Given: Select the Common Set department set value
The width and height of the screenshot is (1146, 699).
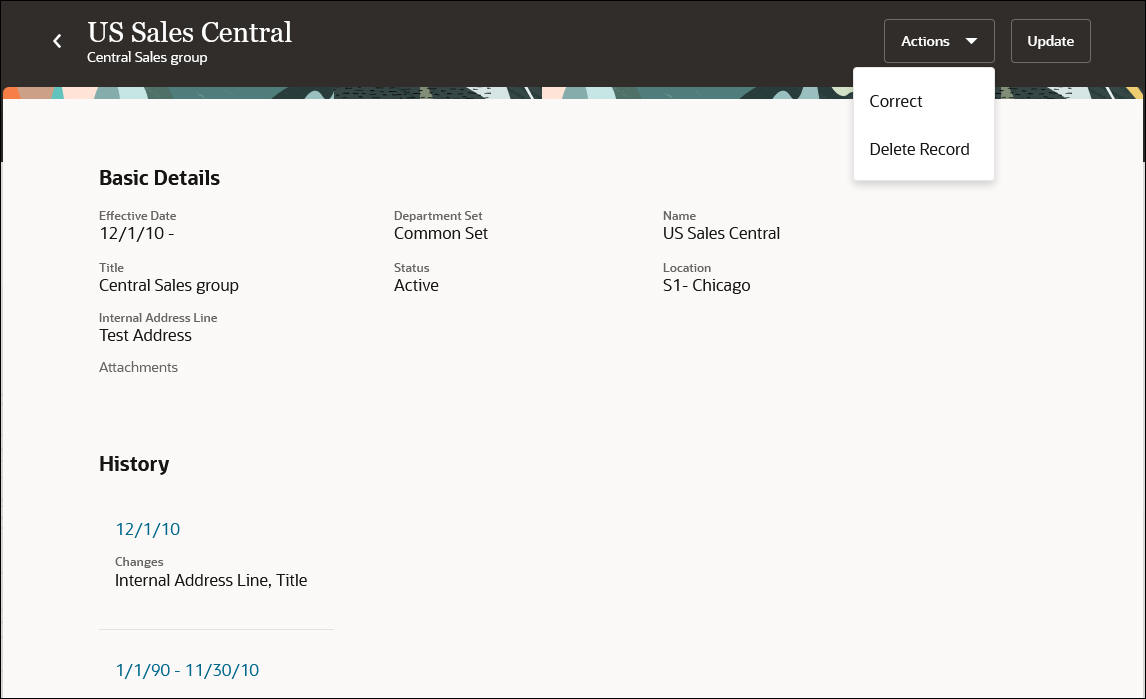Looking at the screenshot, I should coord(441,233).
